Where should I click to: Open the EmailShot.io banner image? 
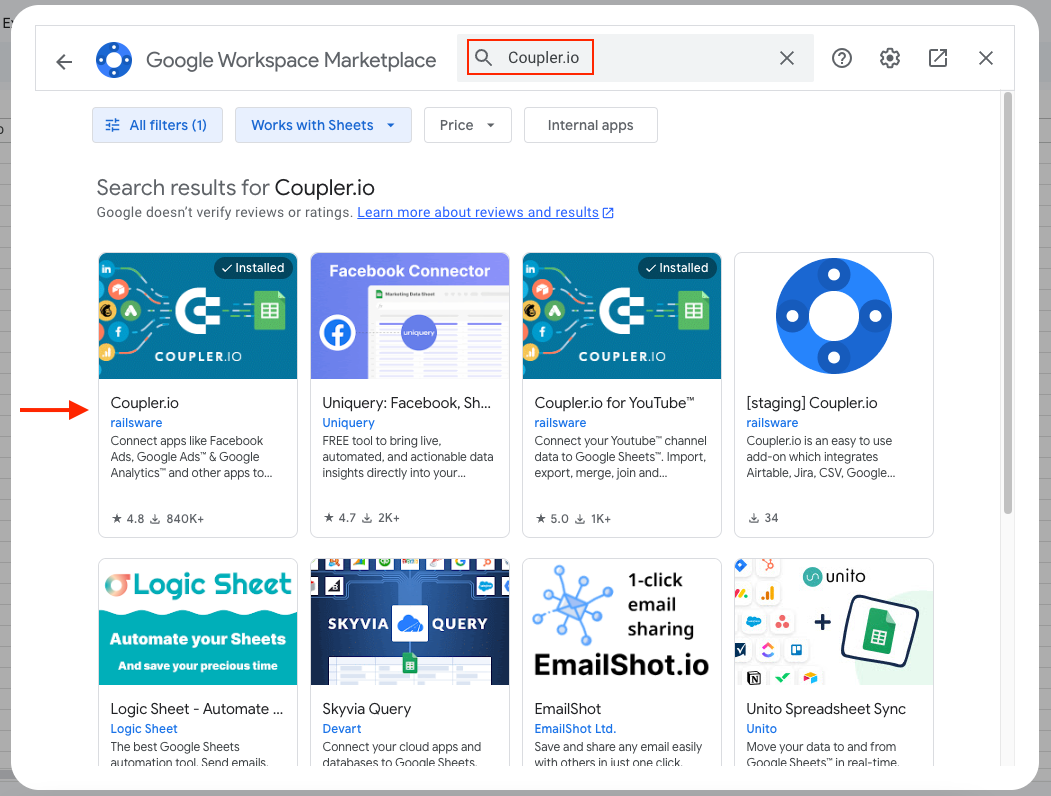click(x=622, y=622)
